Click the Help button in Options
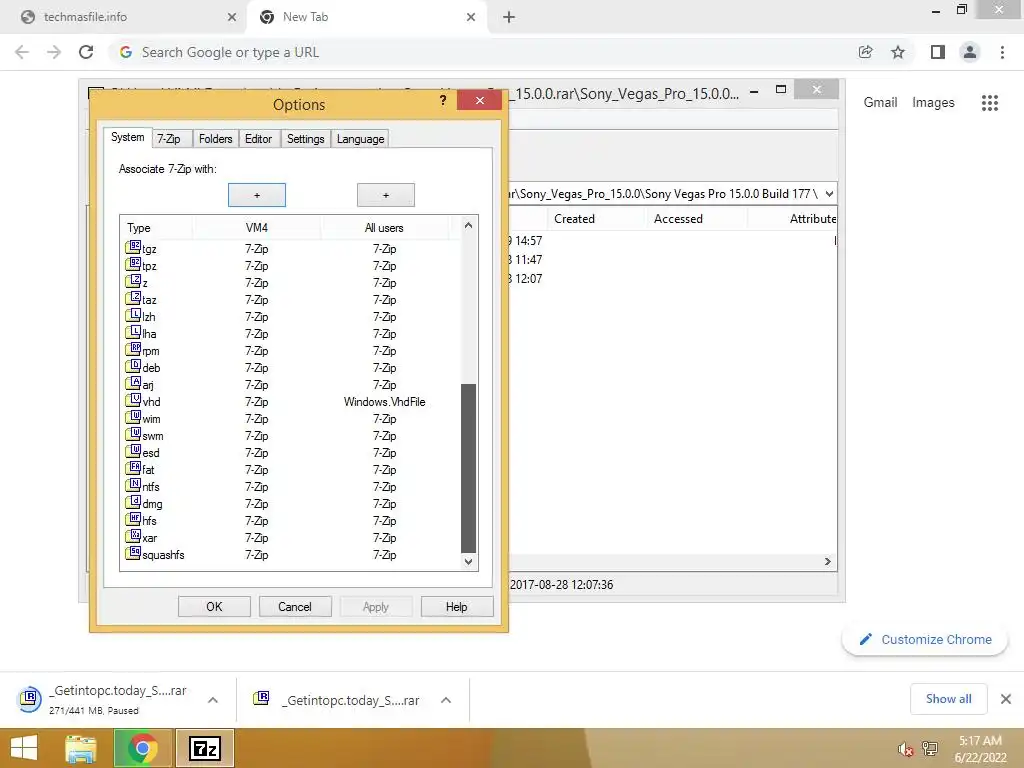1024x768 pixels. coord(456,607)
